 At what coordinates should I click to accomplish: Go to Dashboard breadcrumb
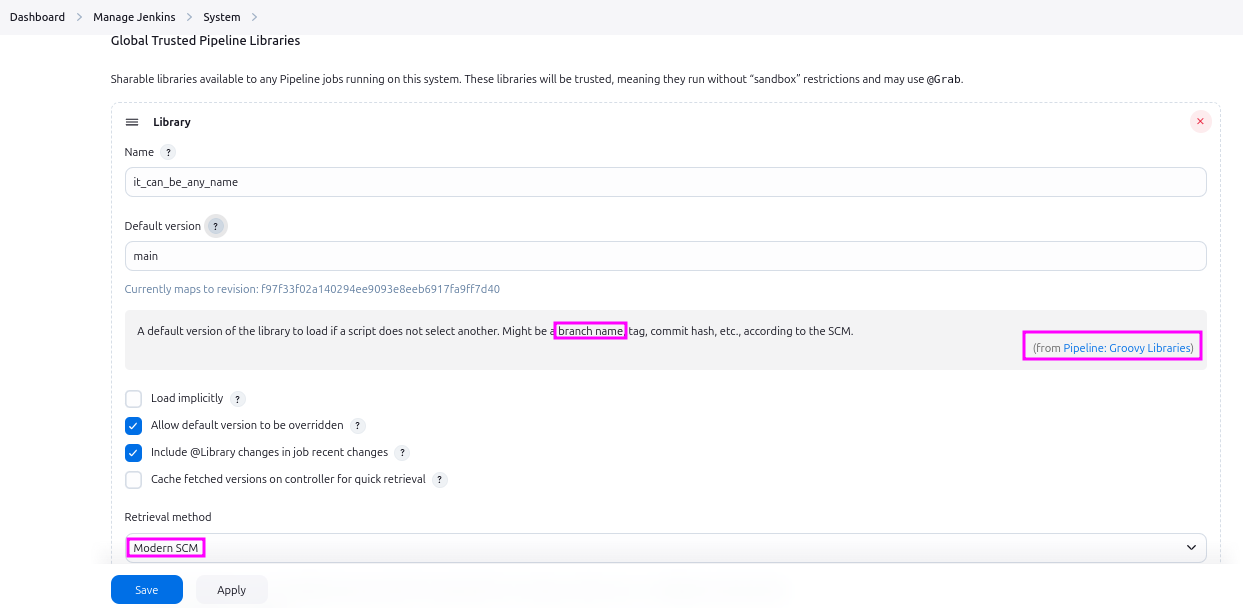(x=37, y=17)
